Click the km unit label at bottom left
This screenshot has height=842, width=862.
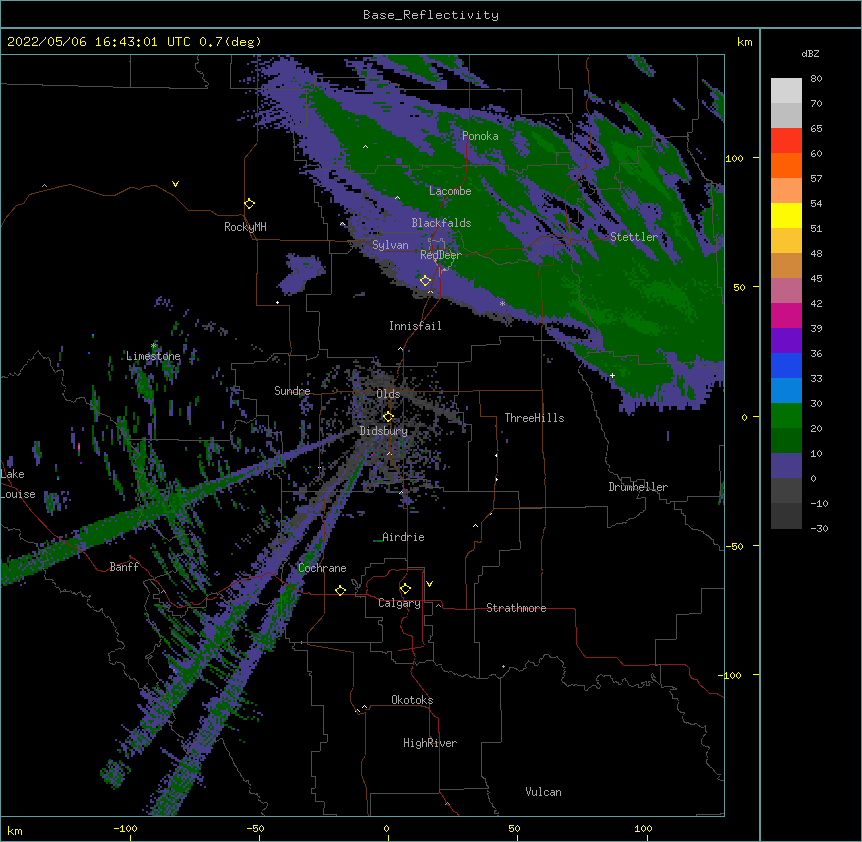point(15,831)
